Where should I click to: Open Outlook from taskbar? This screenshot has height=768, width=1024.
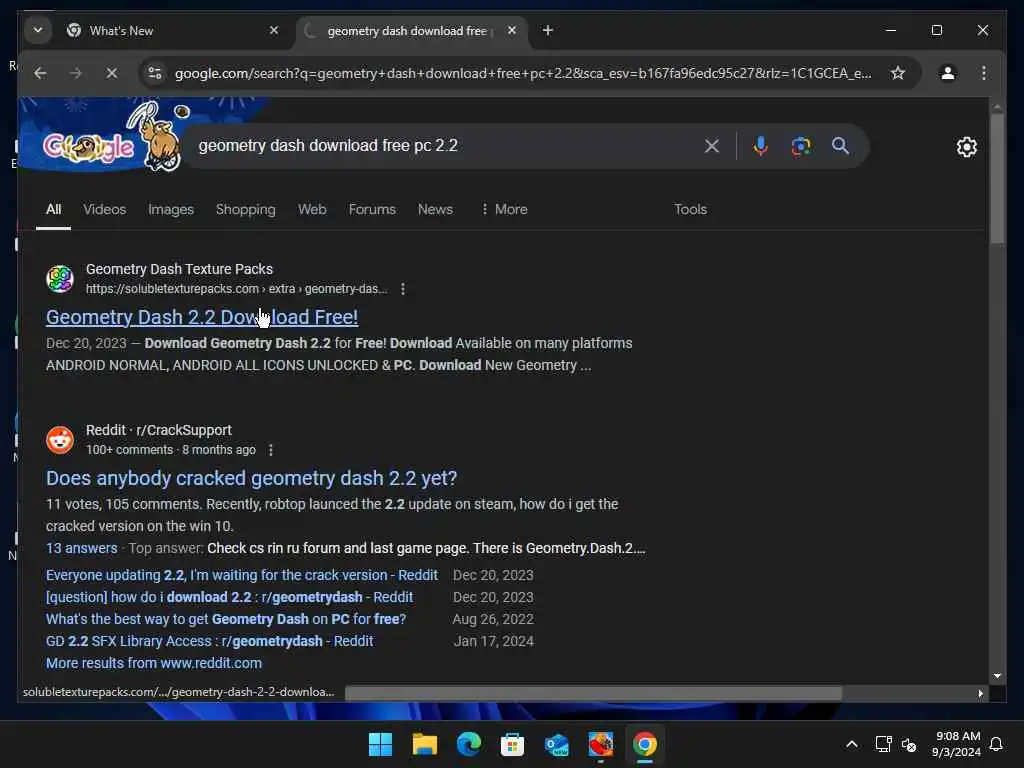(x=556, y=744)
